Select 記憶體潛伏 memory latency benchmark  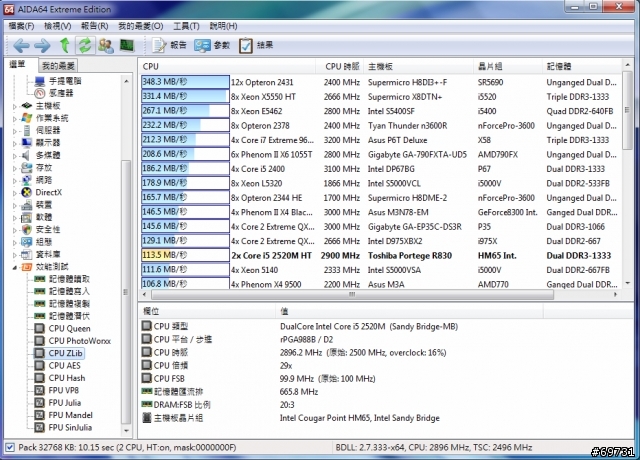[x=69, y=316]
